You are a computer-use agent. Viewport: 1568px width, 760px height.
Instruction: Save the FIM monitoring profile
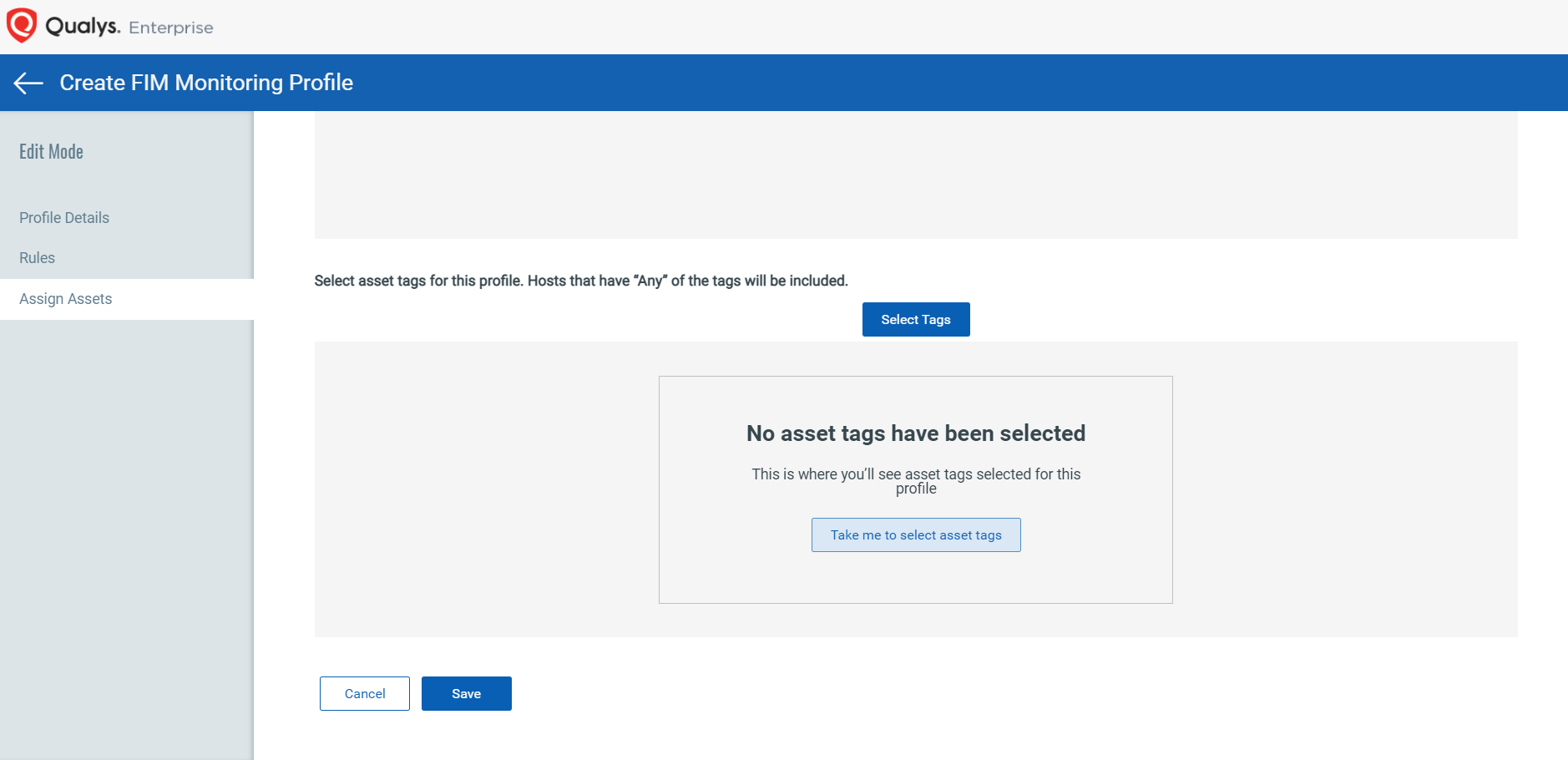tap(466, 694)
